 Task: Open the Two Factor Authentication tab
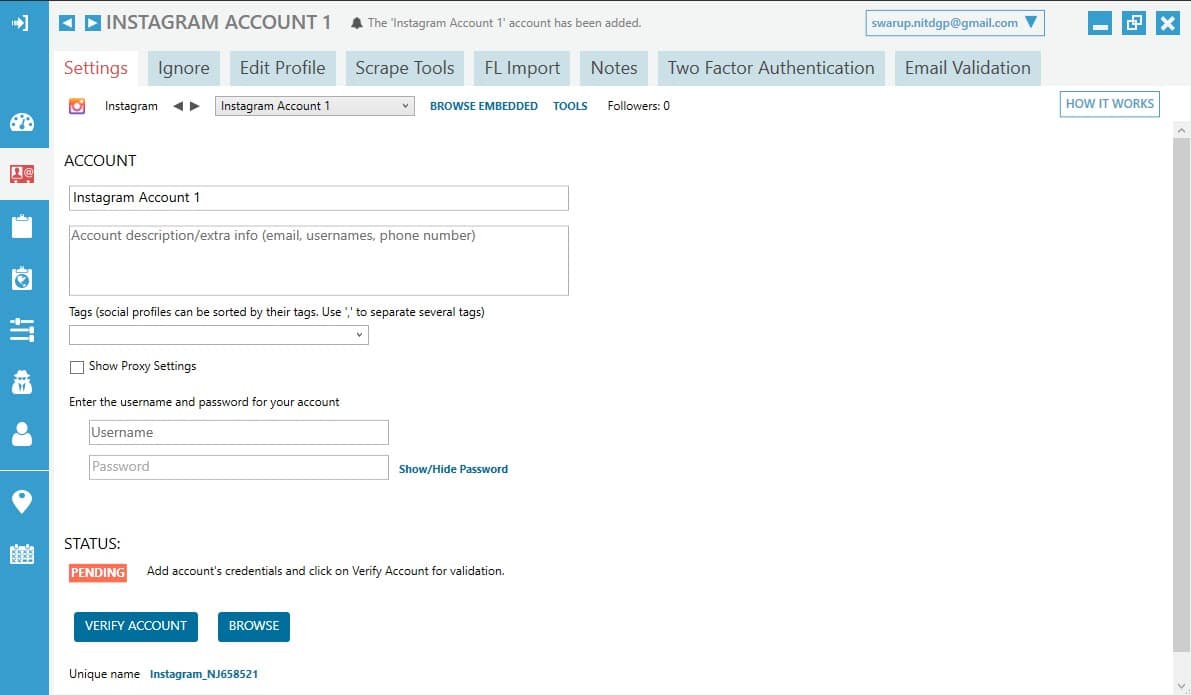(771, 68)
